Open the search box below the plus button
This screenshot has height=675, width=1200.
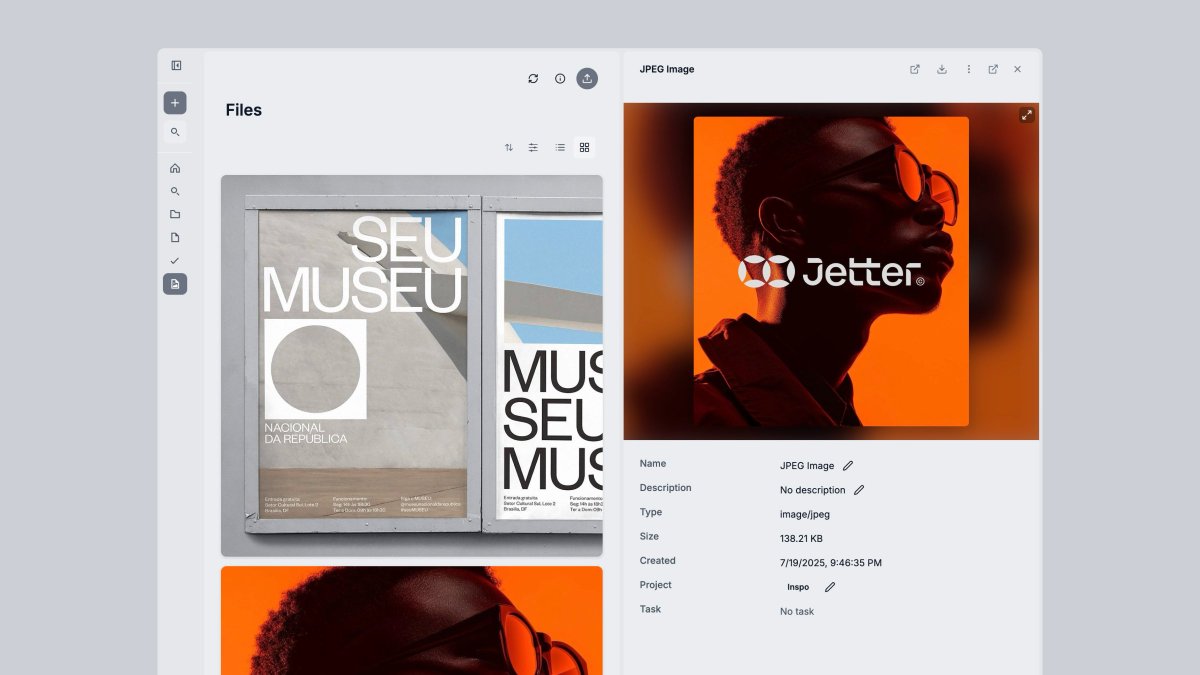click(x=175, y=132)
